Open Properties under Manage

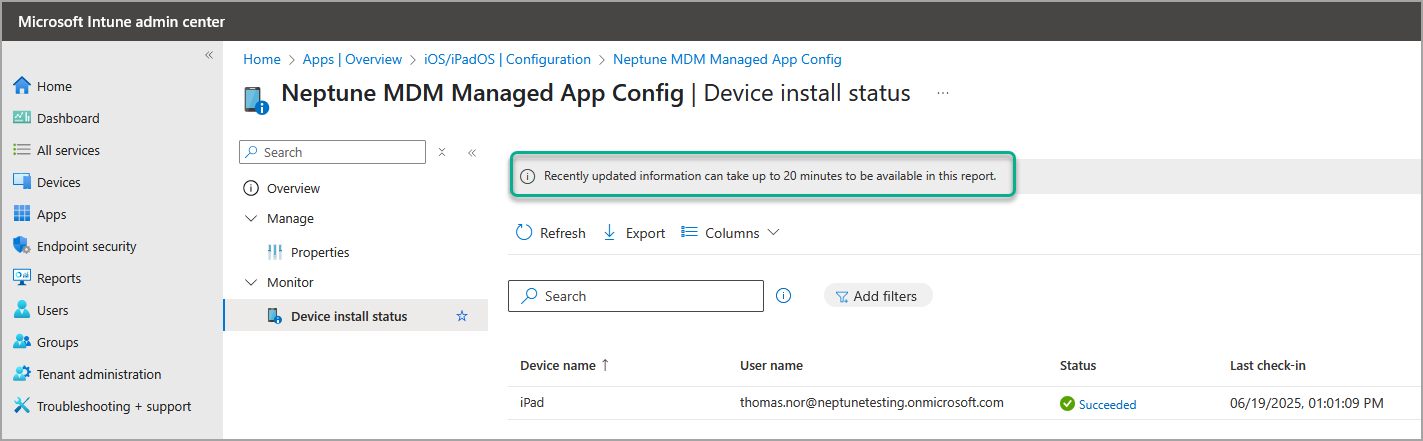click(320, 252)
